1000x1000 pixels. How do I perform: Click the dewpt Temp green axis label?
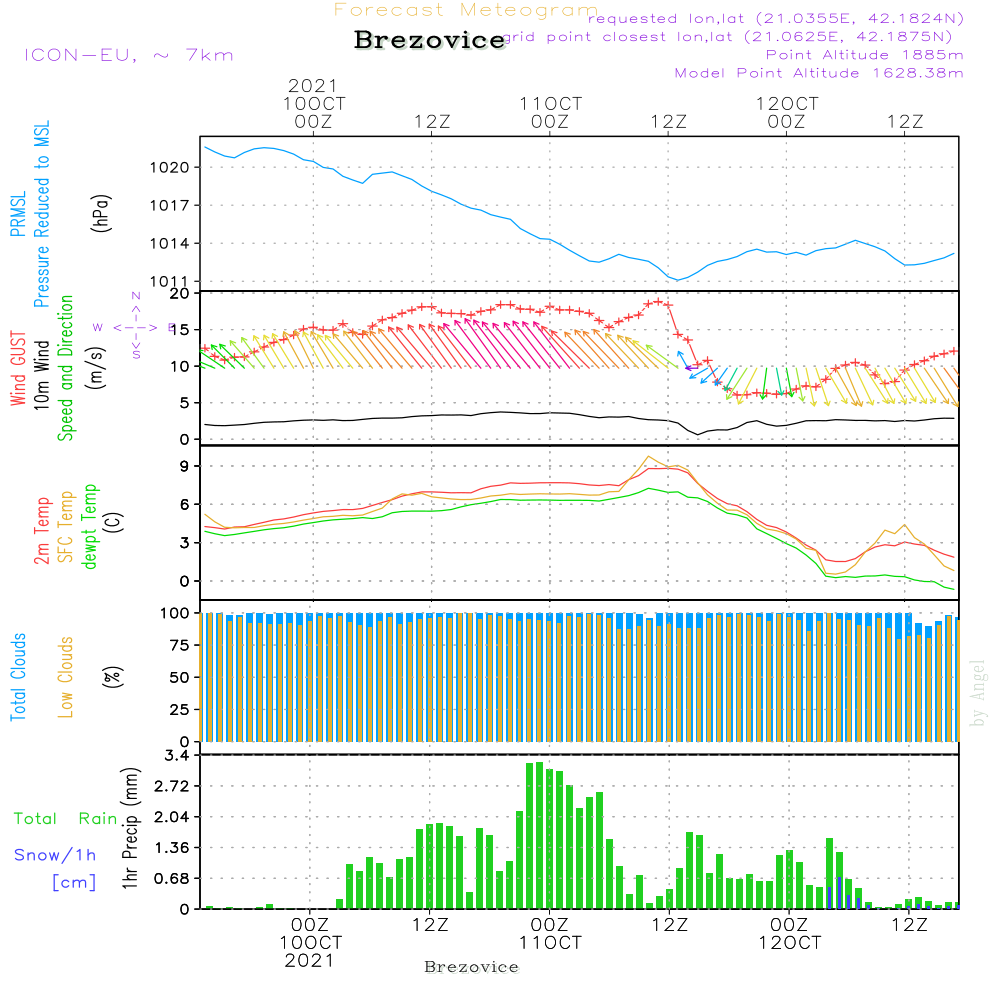[x=91, y=527]
